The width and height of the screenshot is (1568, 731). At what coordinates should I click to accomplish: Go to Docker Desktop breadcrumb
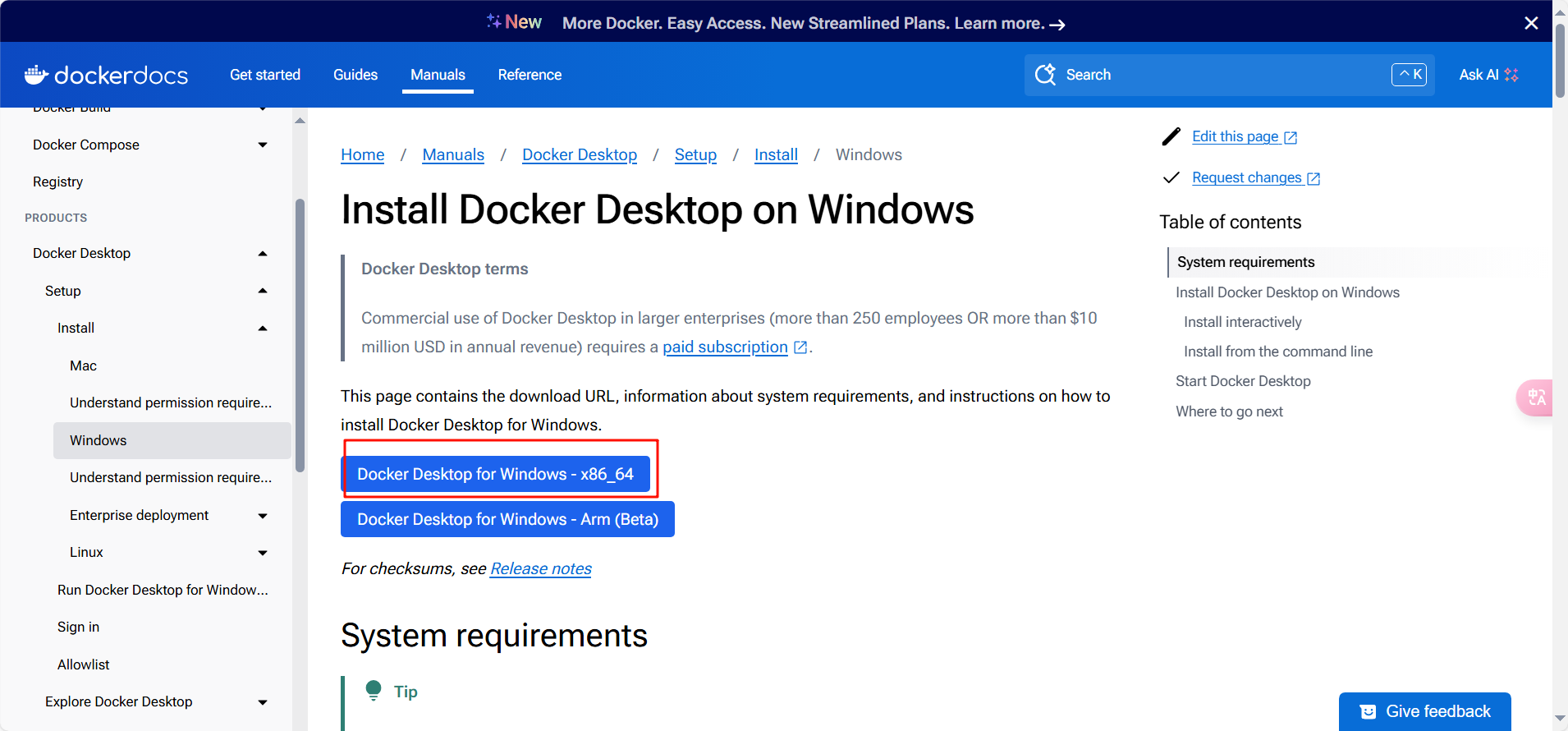(x=580, y=154)
